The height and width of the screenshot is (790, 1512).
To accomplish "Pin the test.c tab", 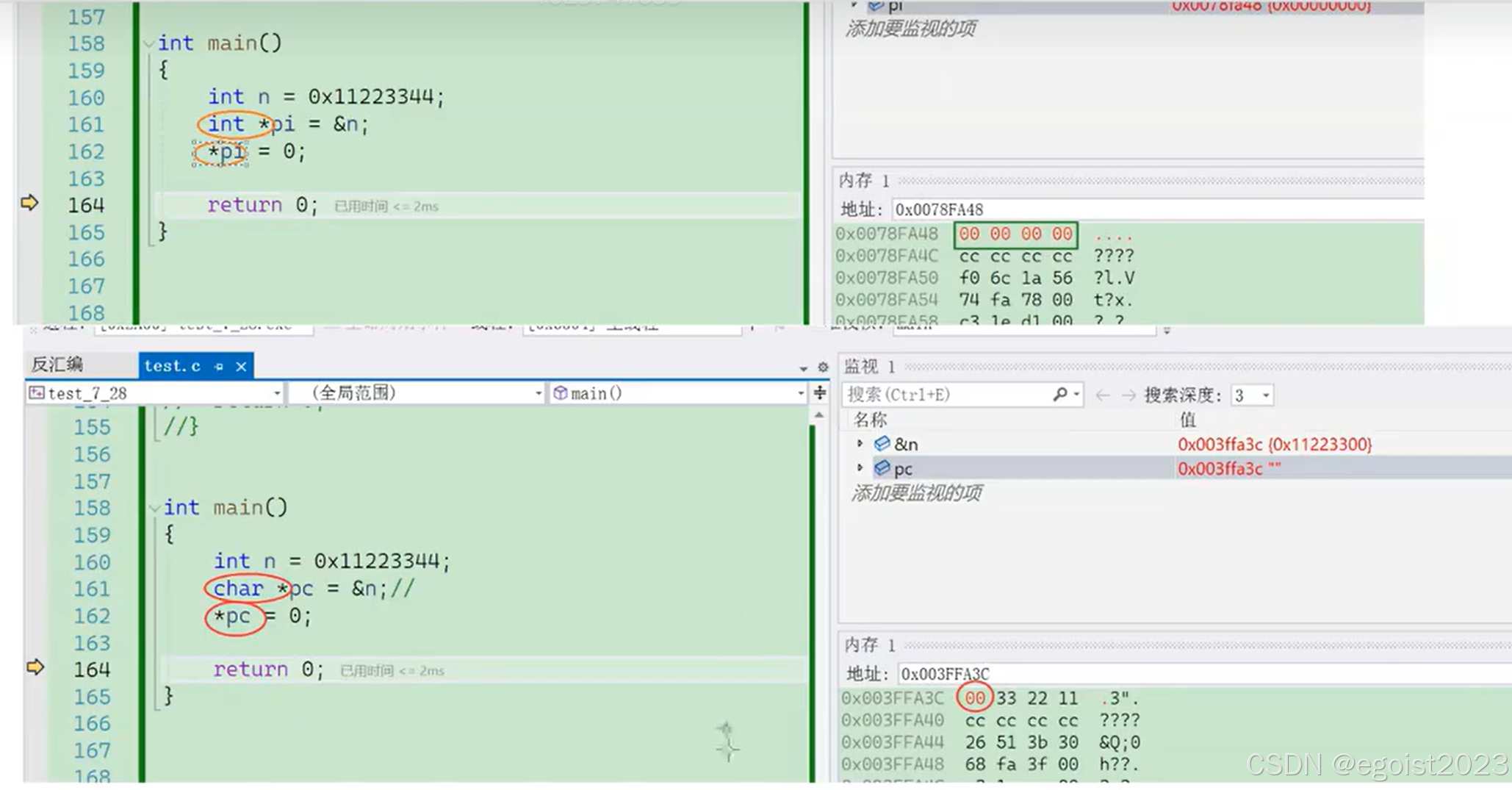I will (x=218, y=366).
